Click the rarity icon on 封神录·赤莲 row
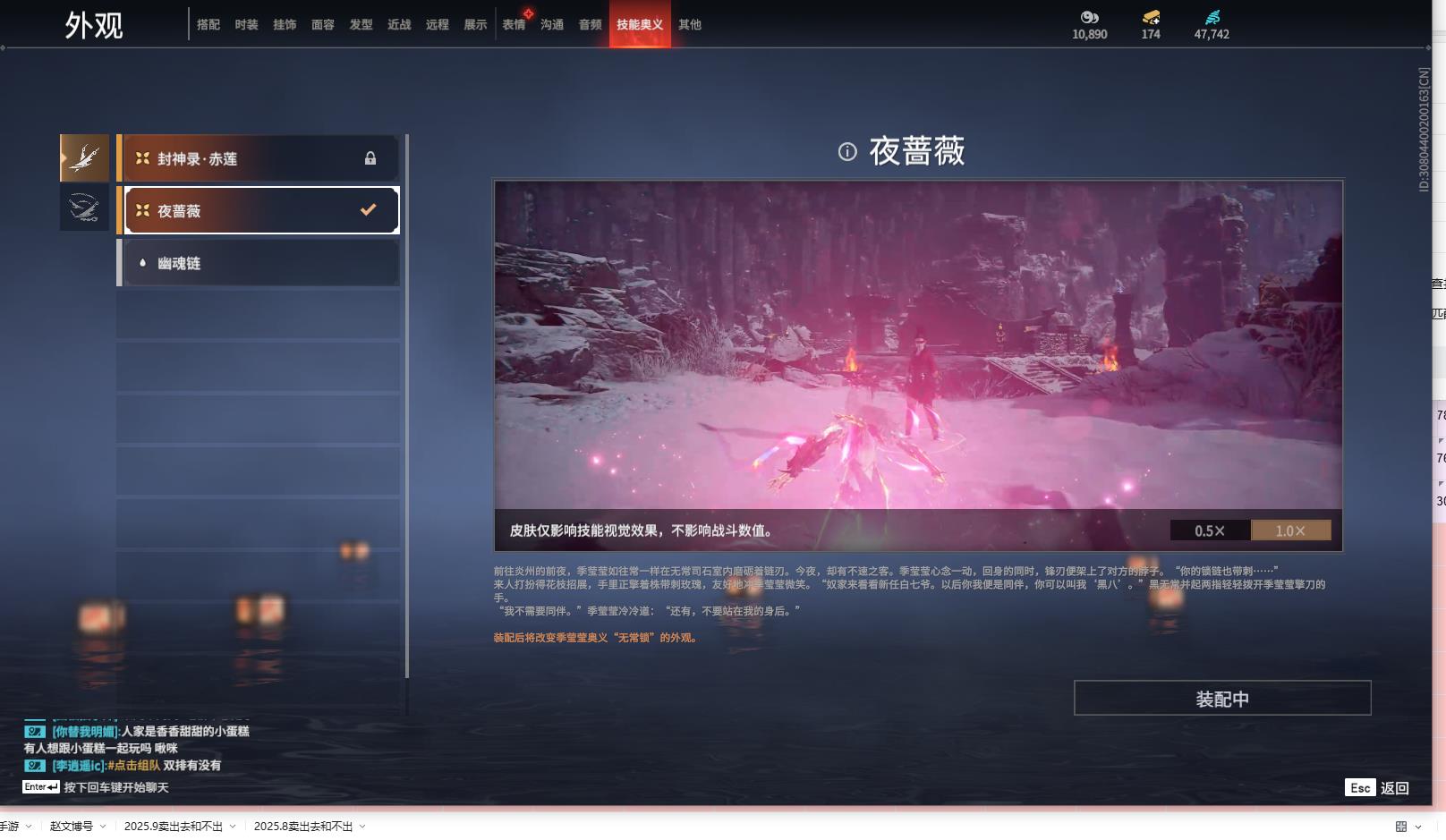The height and width of the screenshot is (840, 1446). tap(142, 158)
